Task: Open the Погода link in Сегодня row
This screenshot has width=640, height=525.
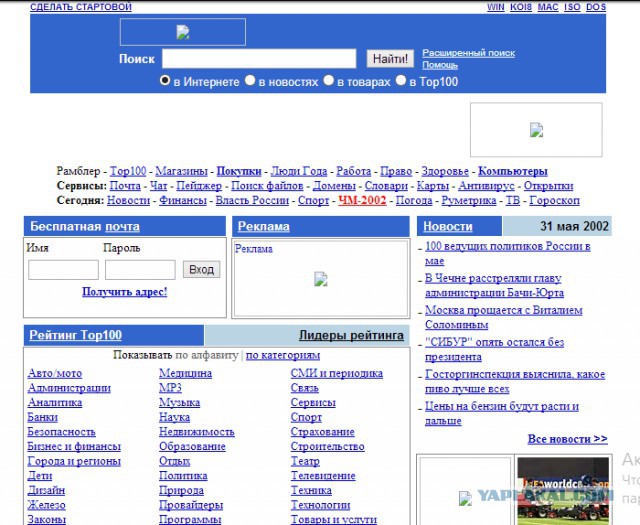Action: [x=414, y=200]
